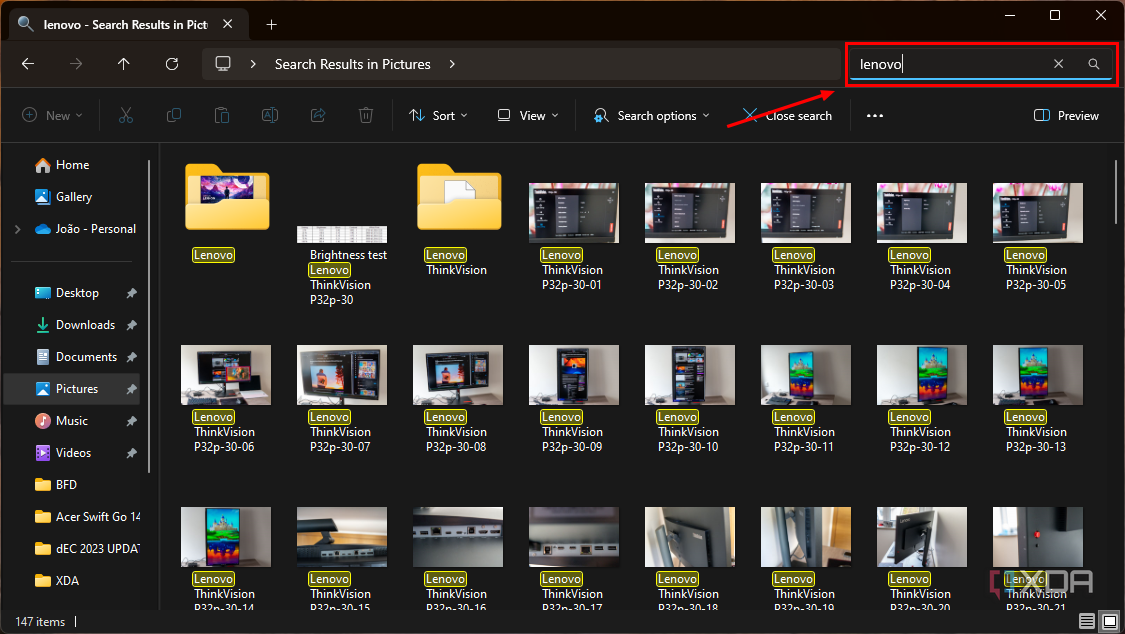
Task: Select the Rename icon
Action: (x=269, y=115)
